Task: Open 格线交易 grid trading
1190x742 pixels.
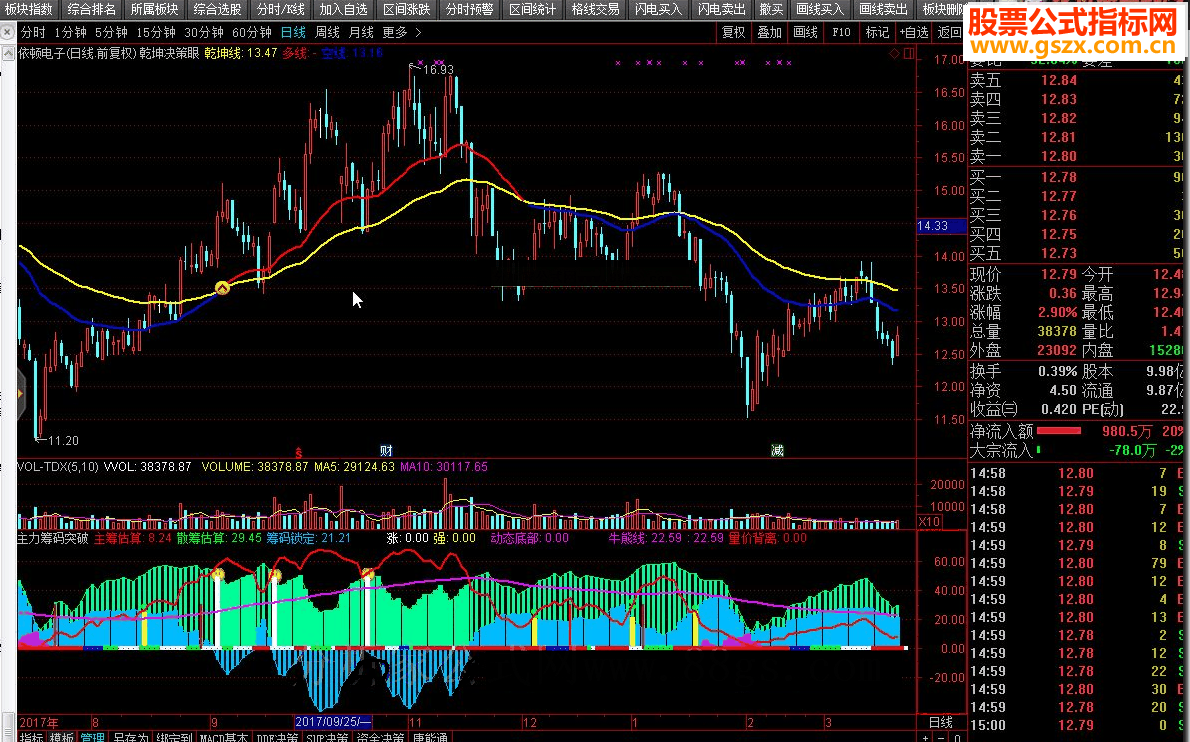Action: click(x=595, y=10)
